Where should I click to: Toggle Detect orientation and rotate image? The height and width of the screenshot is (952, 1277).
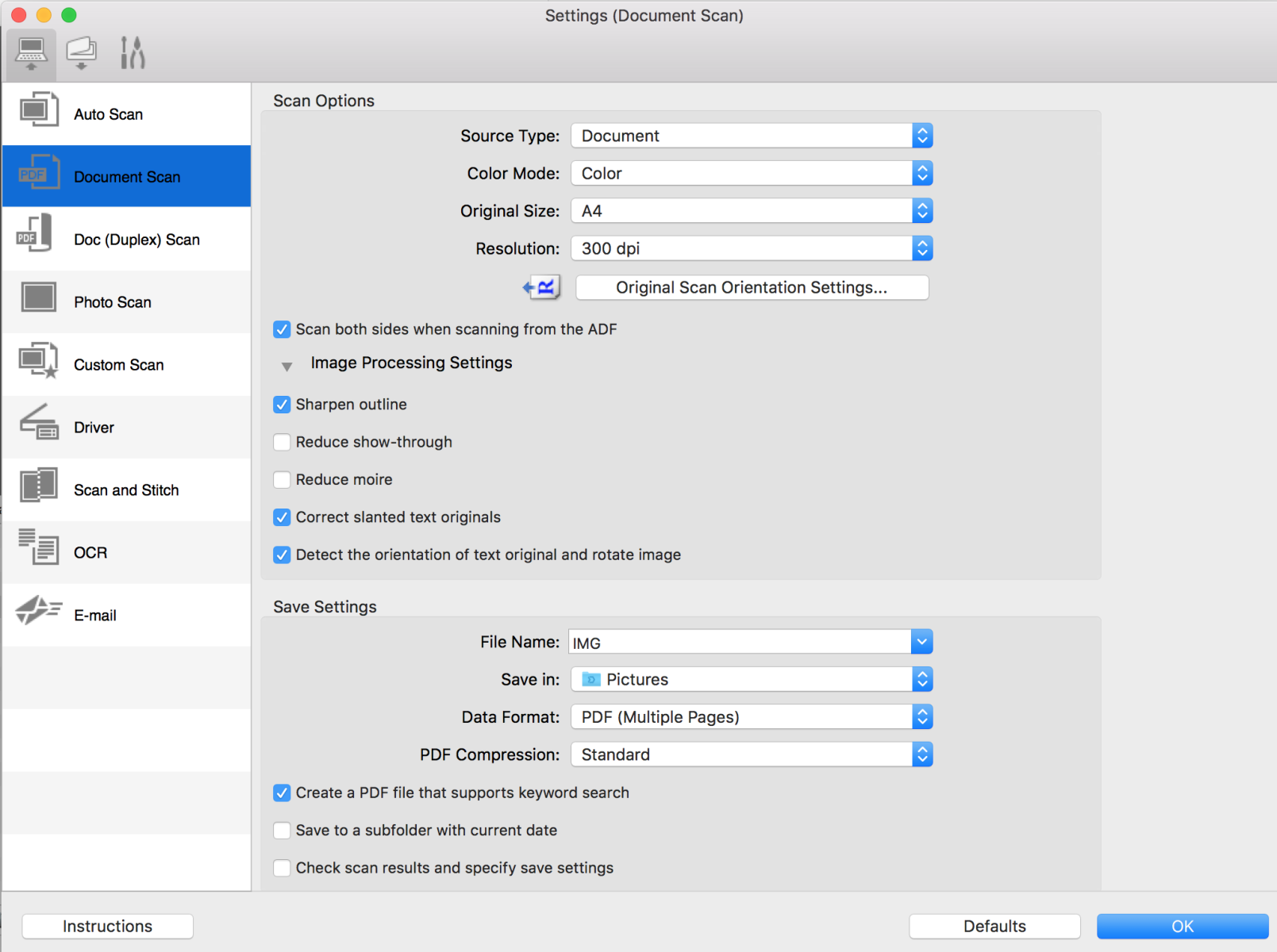282,555
